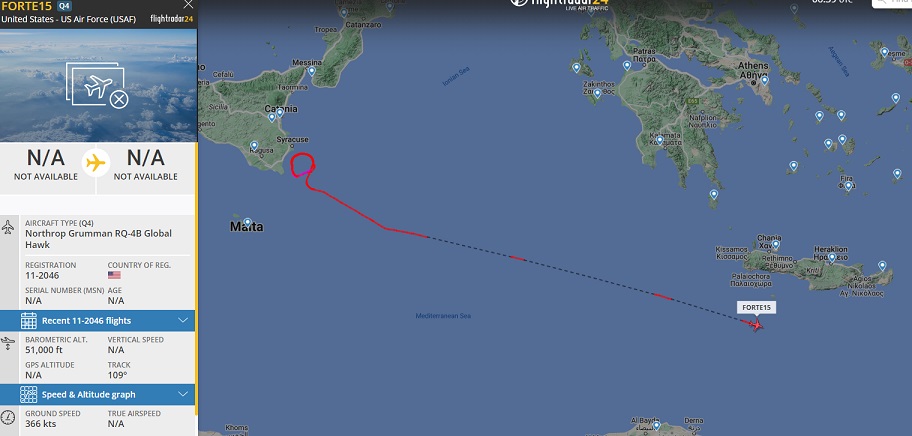Image resolution: width=912 pixels, height=436 pixels.
Task: Click the FORTE15 aircraft icon on map
Action: pos(756,324)
